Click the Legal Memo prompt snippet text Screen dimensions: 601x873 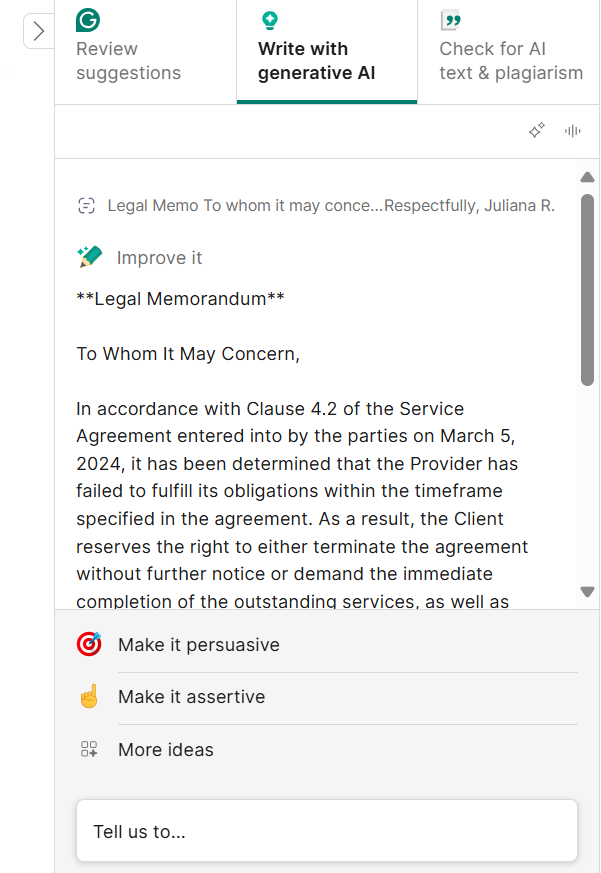[x=330, y=206]
